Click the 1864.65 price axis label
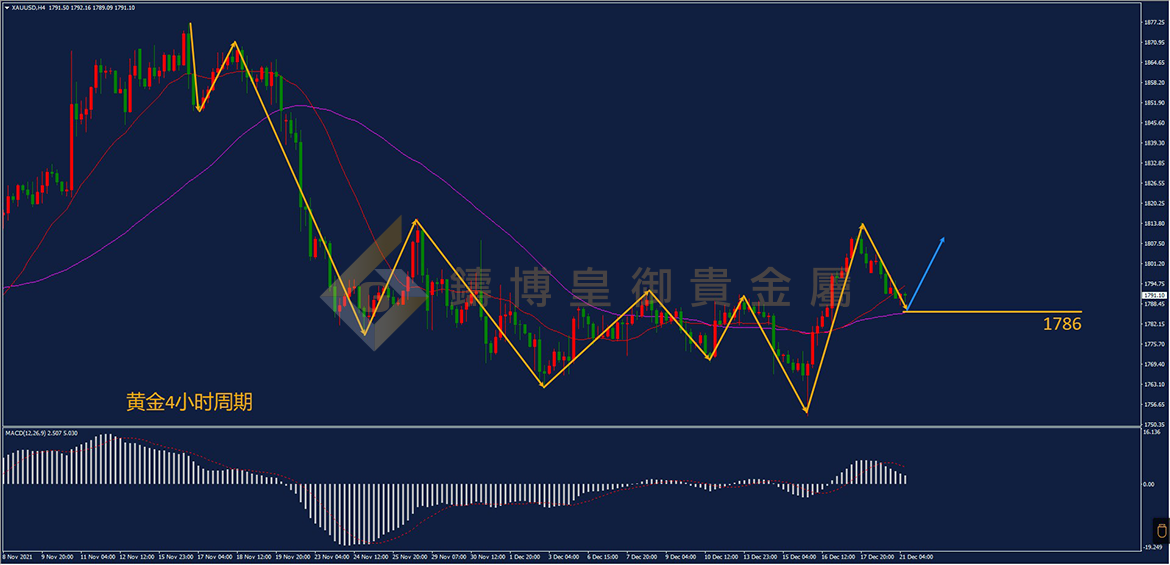This screenshot has height=565, width=1170. (1153, 63)
